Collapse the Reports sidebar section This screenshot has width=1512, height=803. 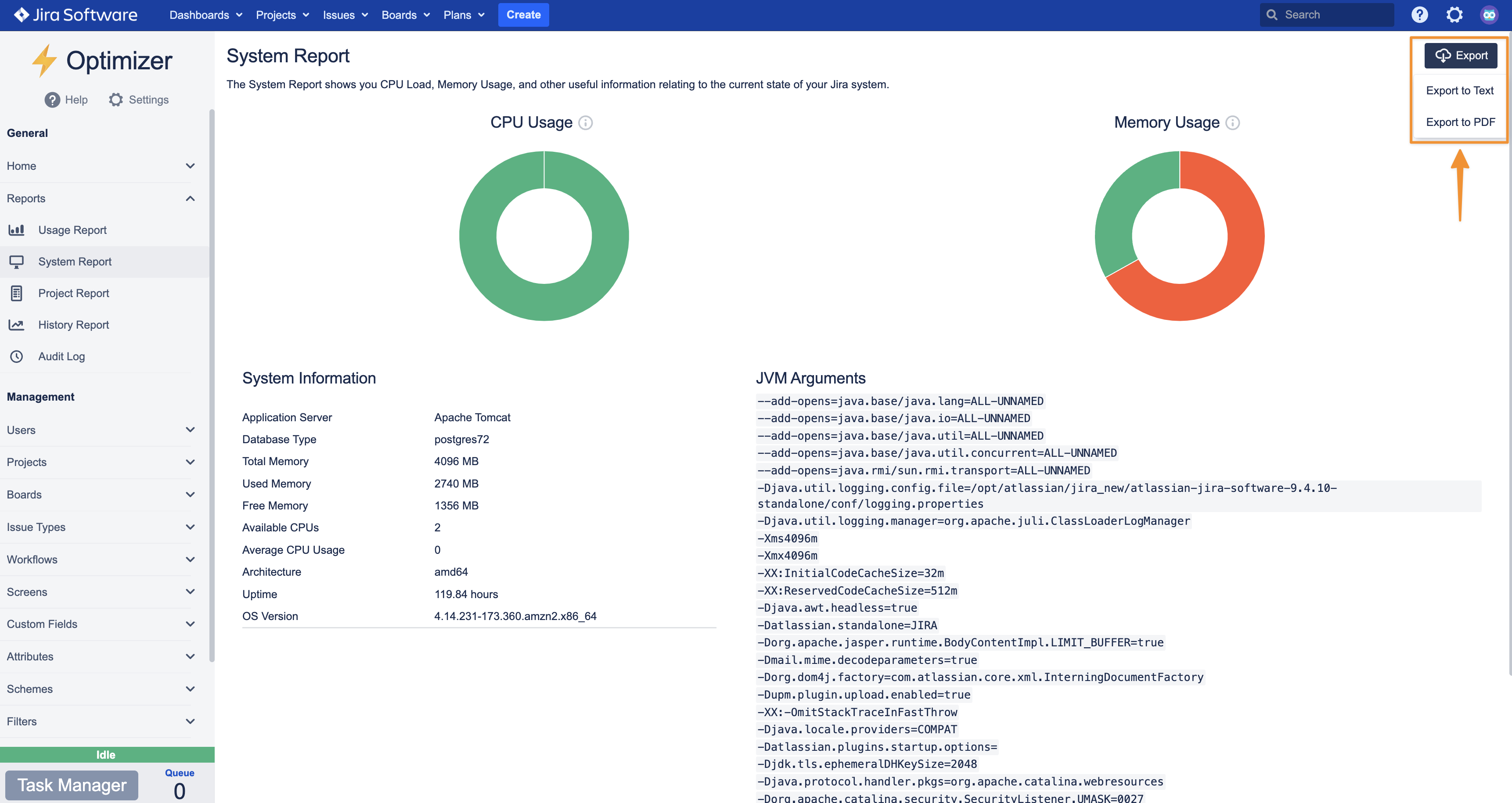point(190,198)
